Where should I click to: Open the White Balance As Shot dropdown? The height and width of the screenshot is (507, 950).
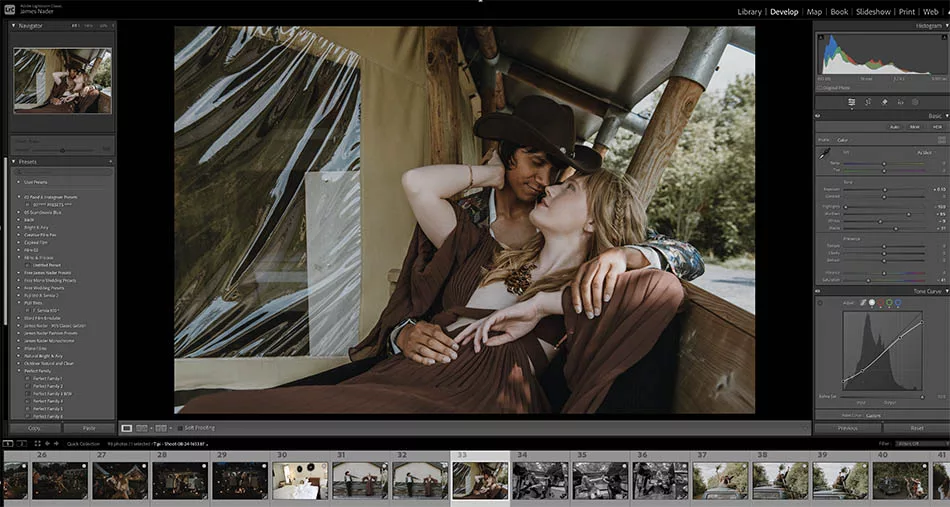pos(925,153)
